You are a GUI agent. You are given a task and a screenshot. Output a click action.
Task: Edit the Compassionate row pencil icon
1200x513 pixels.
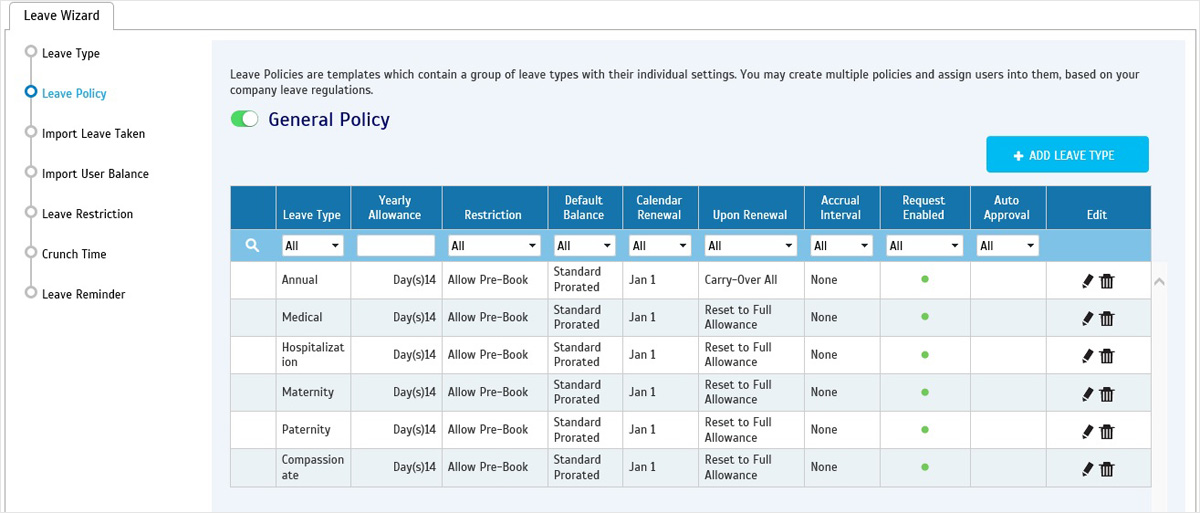tap(1088, 468)
